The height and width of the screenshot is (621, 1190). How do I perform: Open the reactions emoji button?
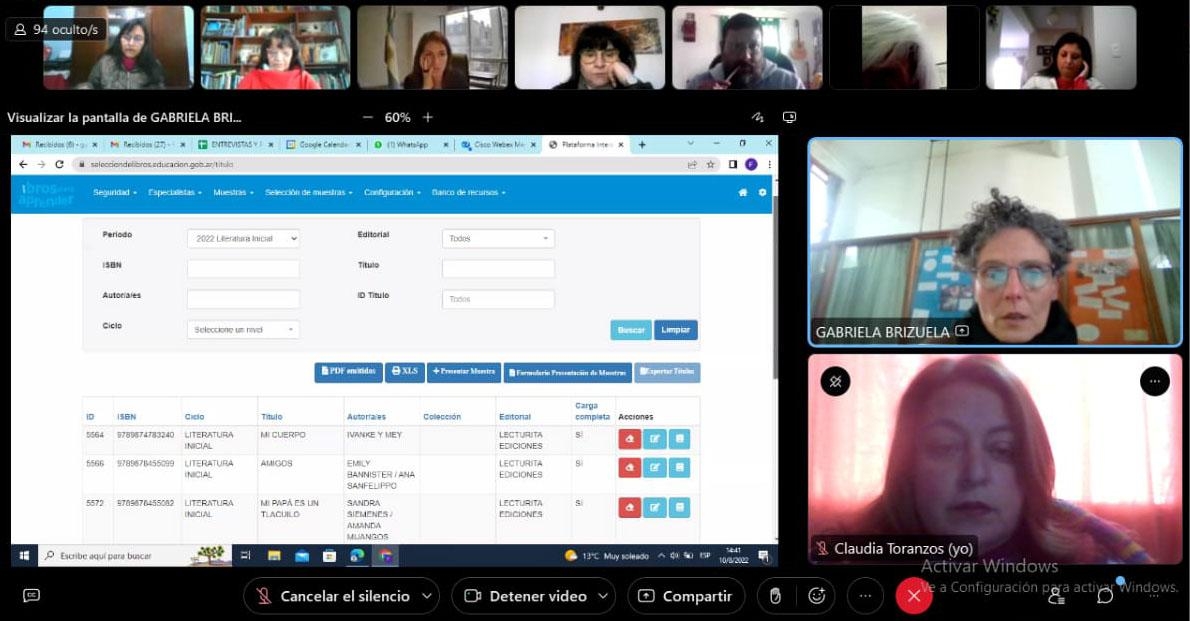(817, 596)
